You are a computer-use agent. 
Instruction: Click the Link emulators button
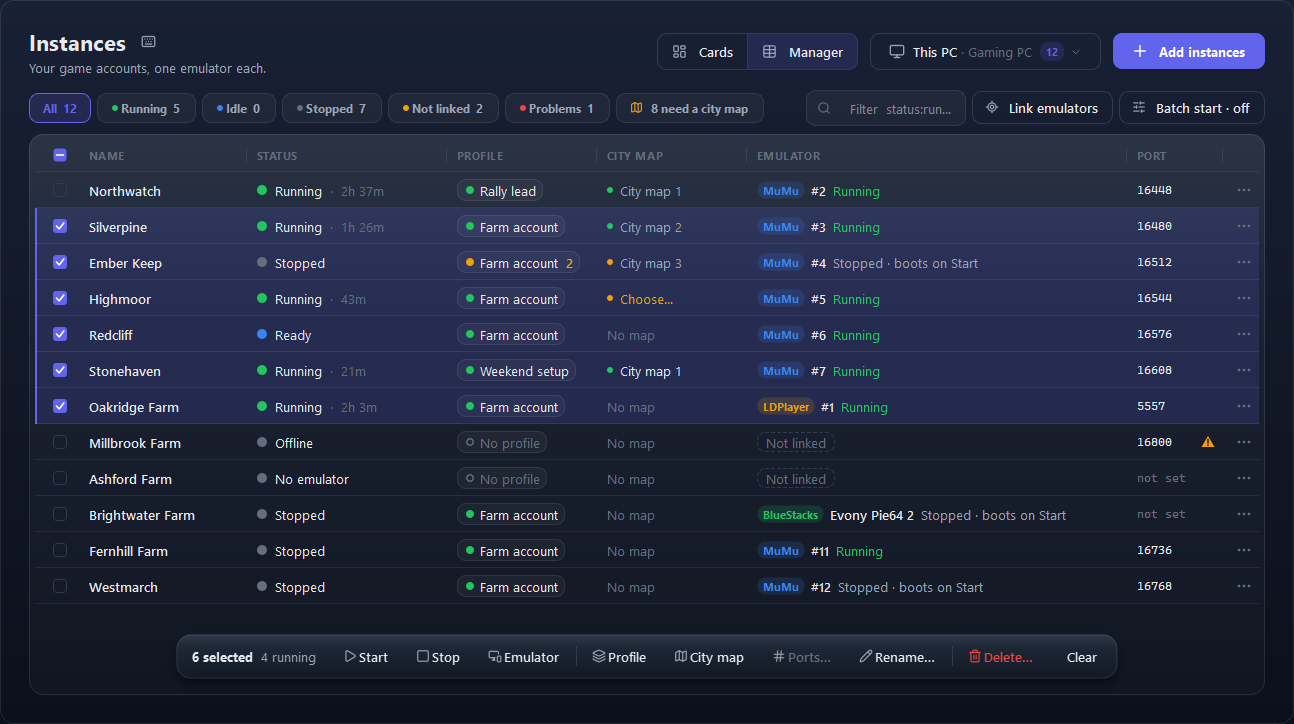(x=1042, y=108)
